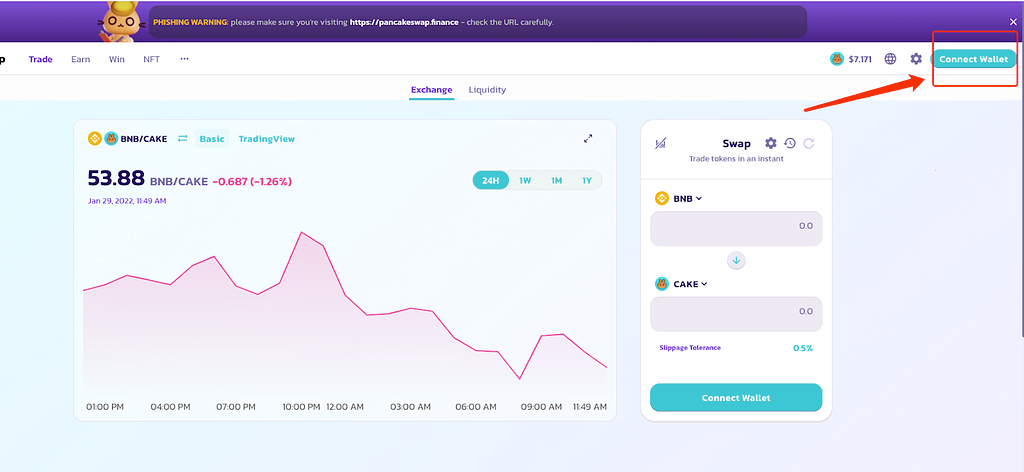Click the BNB coin icon in chart header
This screenshot has width=1024, height=472.
tap(95, 138)
